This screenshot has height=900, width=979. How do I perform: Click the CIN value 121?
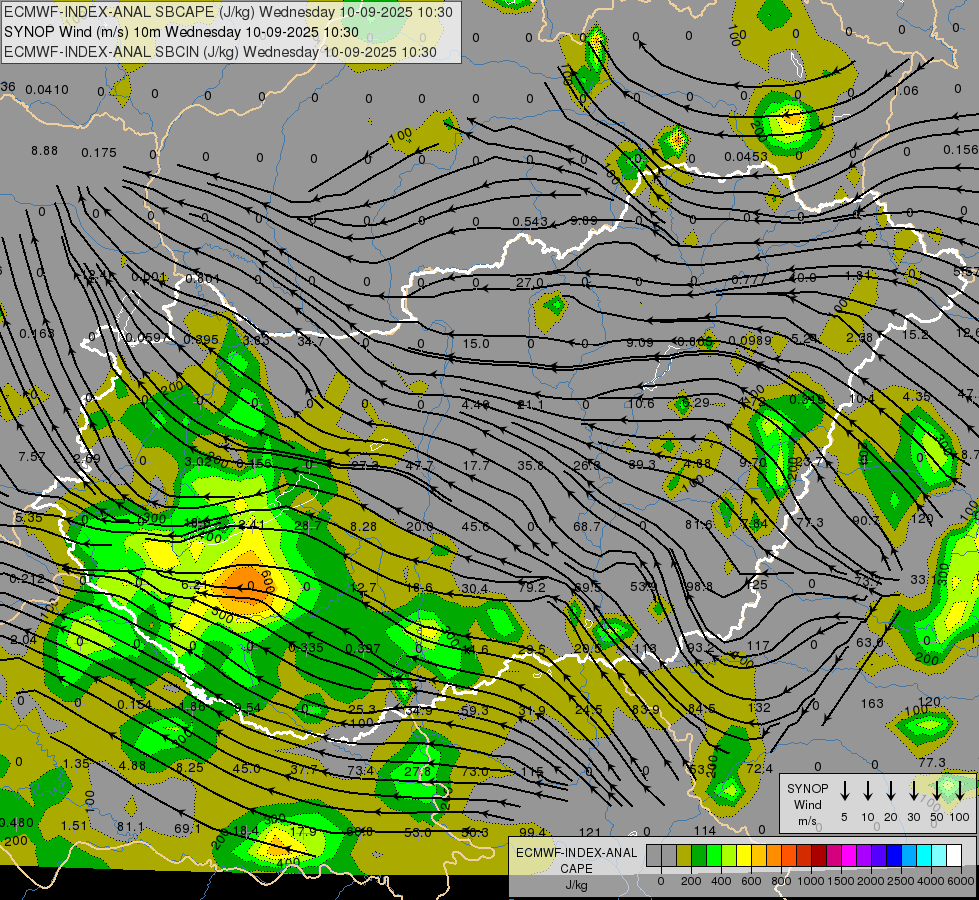[x=589, y=833]
